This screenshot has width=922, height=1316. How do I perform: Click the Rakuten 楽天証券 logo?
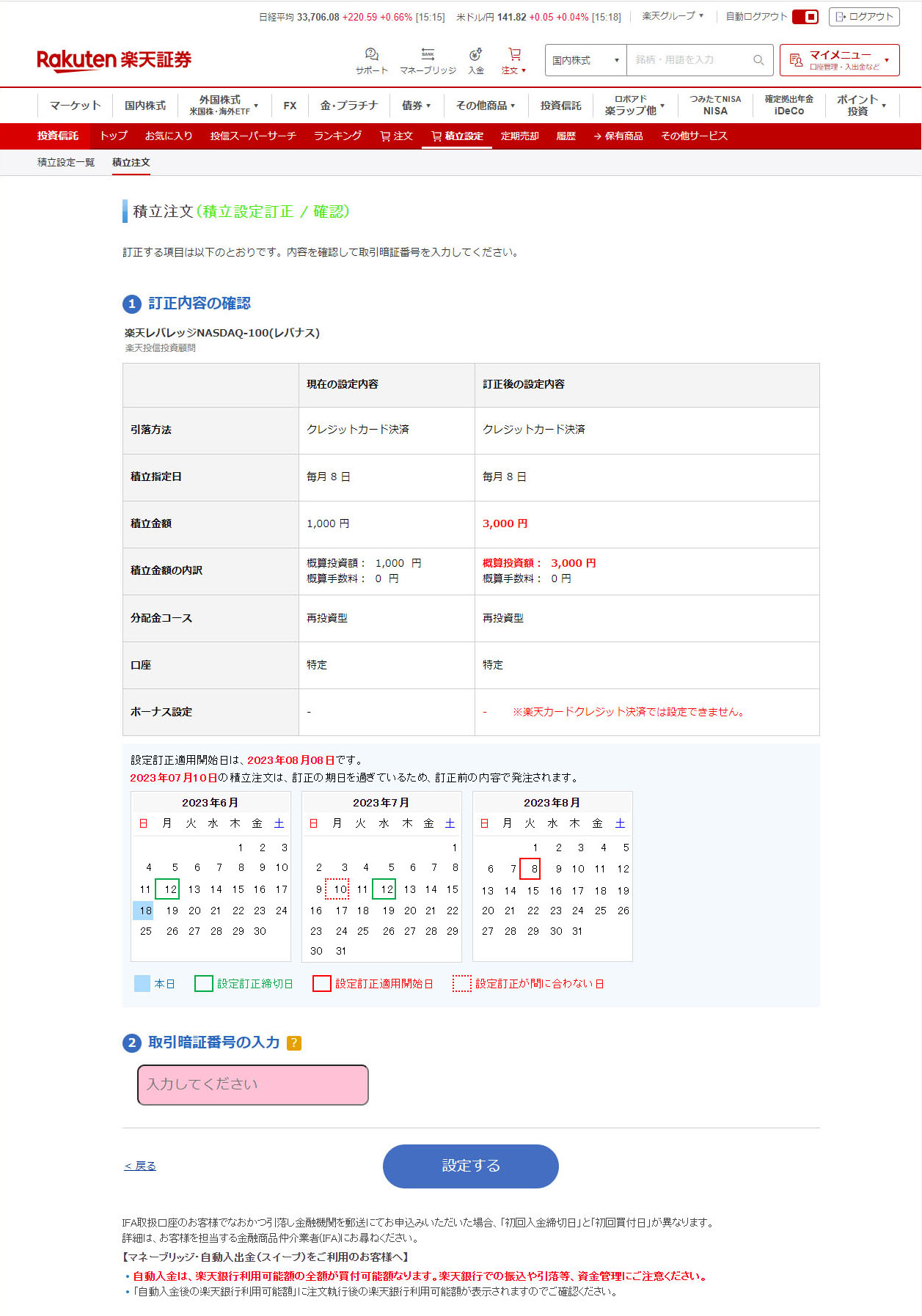tap(114, 60)
